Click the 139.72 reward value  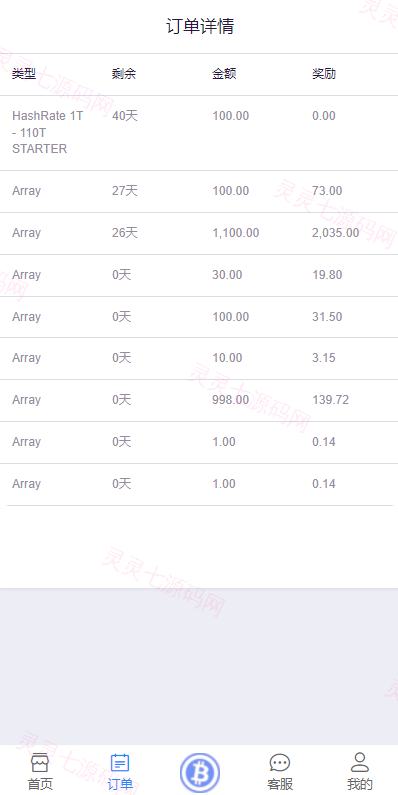pyautogui.click(x=331, y=400)
